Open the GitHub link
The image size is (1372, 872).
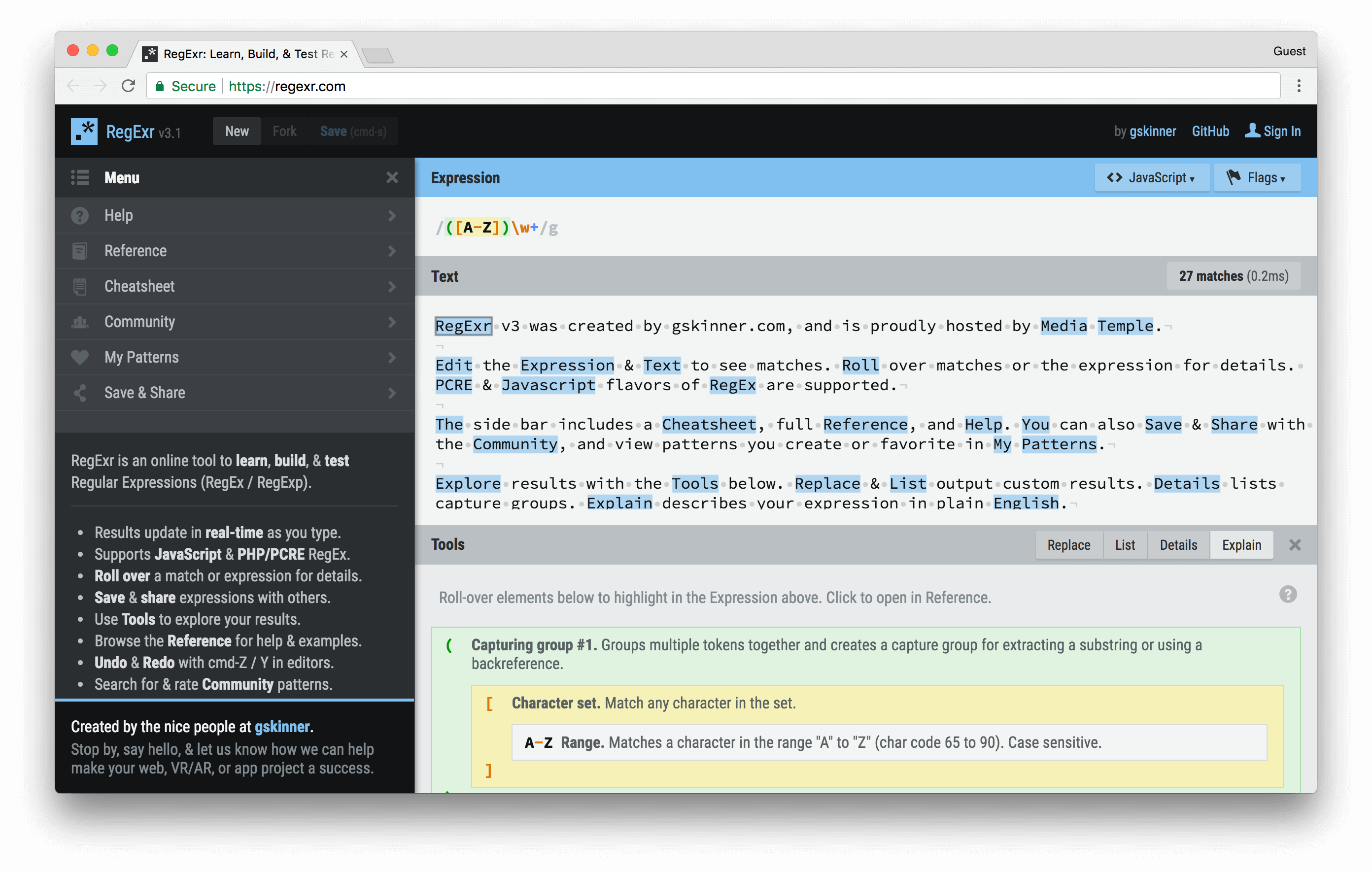tap(1210, 132)
